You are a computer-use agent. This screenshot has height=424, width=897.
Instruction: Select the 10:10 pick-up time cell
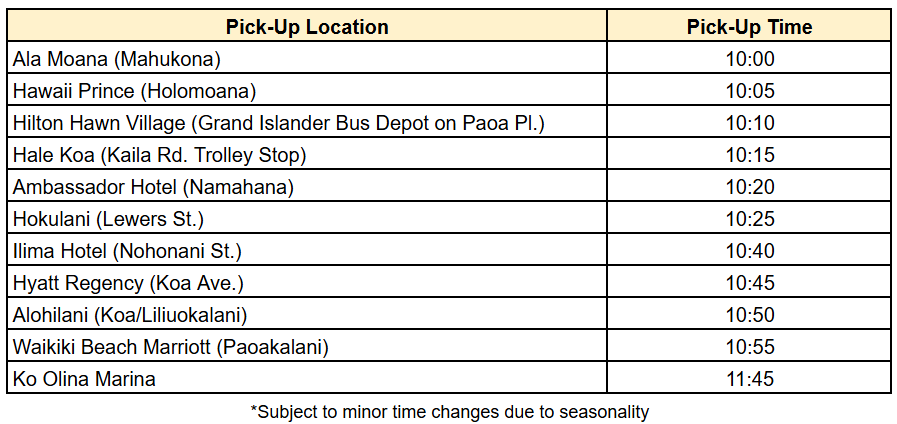[x=749, y=123]
